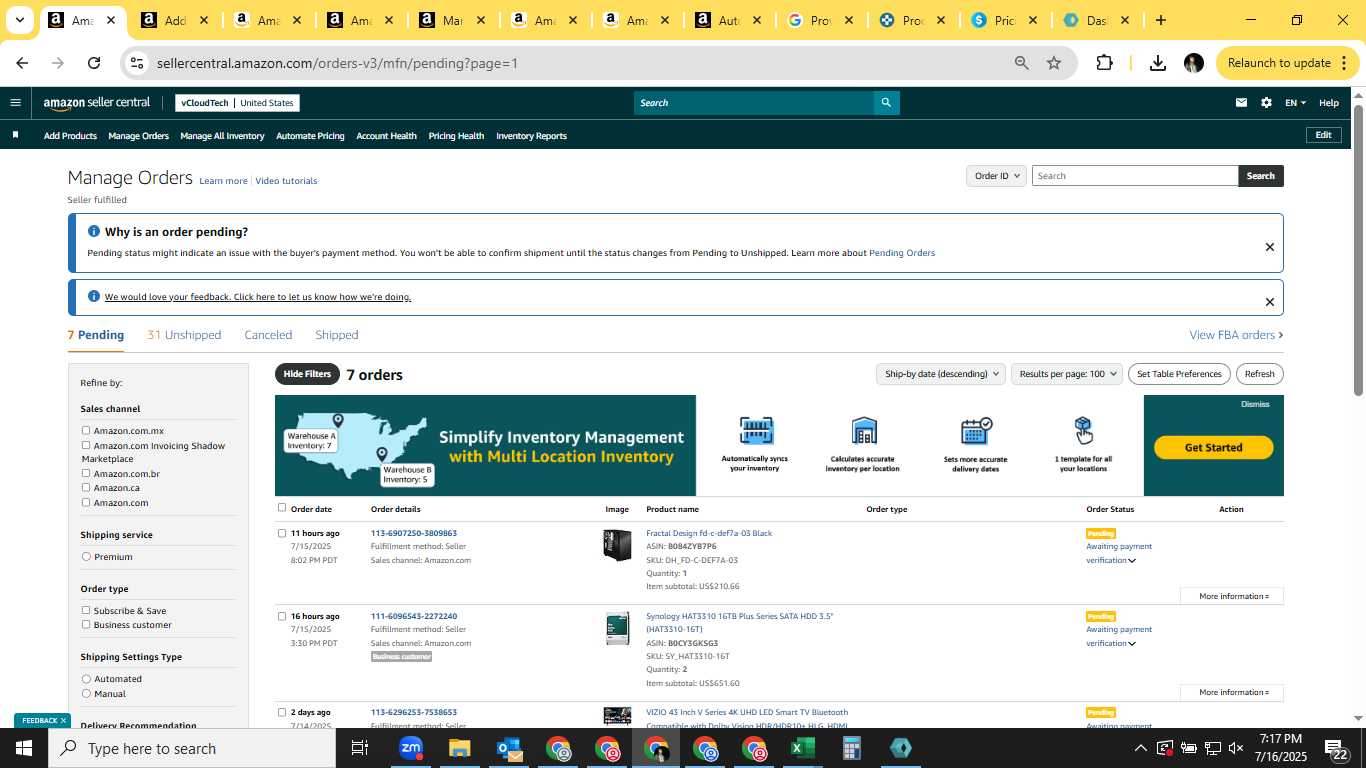Open Account Health menu item
Viewport: 1366px width, 768px height.
pos(386,136)
